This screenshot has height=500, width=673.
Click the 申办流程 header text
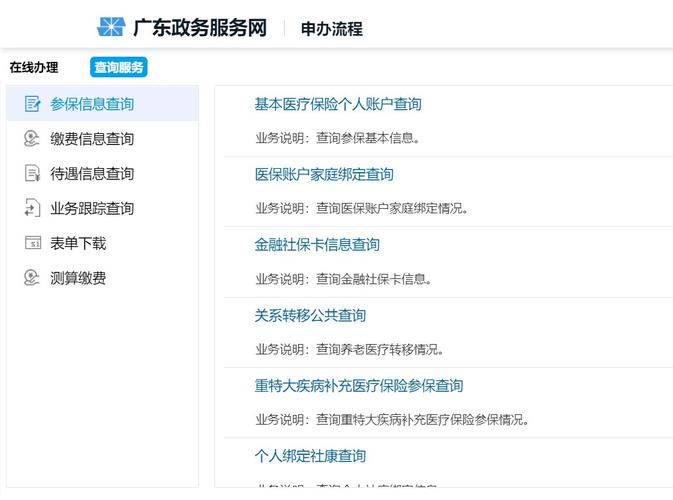click(332, 29)
